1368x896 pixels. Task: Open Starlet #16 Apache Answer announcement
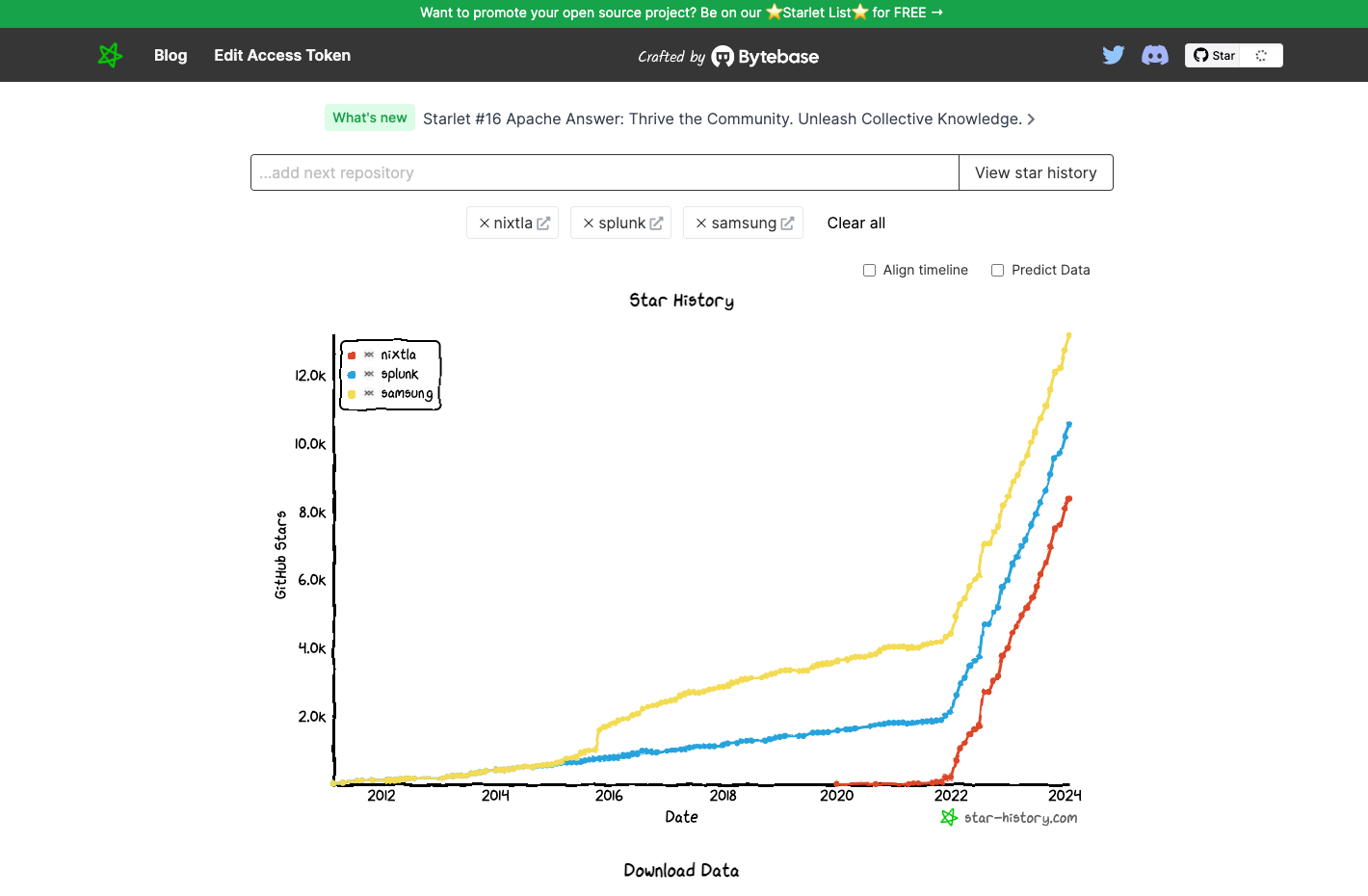tap(723, 119)
